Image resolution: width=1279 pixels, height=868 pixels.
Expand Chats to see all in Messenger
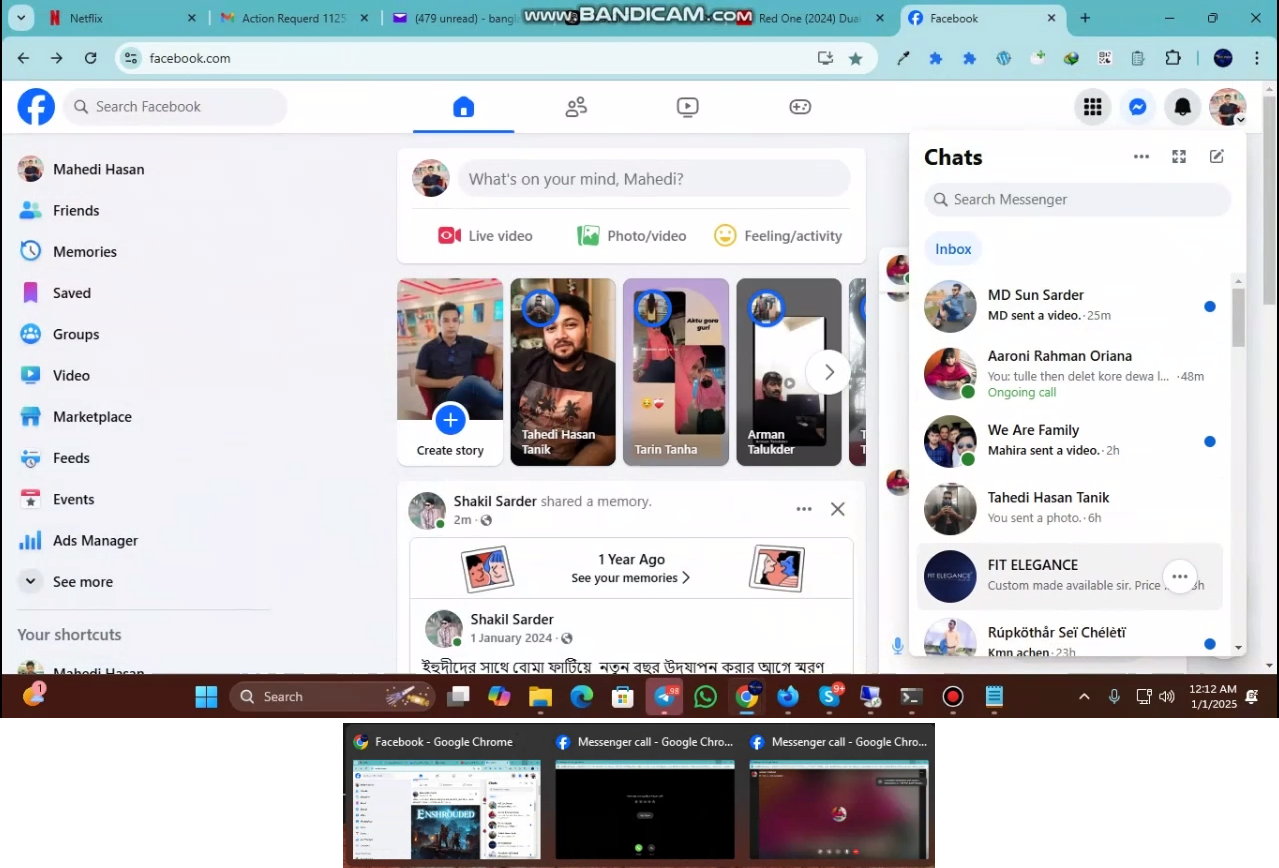(x=1179, y=157)
